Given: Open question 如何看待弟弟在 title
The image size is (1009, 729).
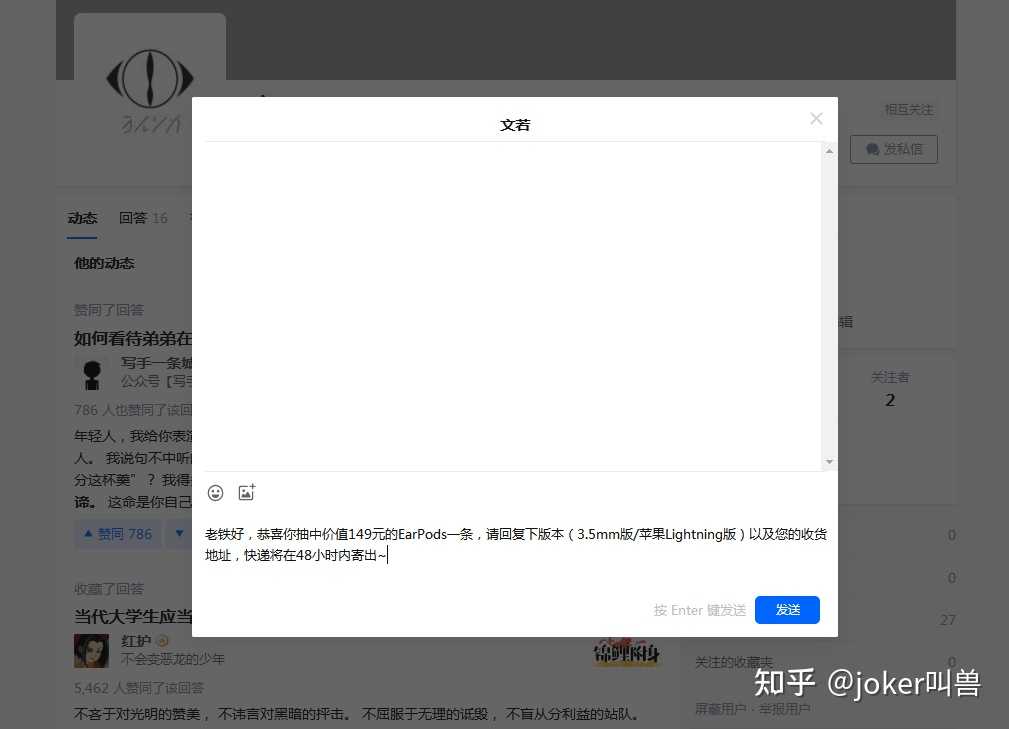Looking at the screenshot, I should click(x=133, y=338).
